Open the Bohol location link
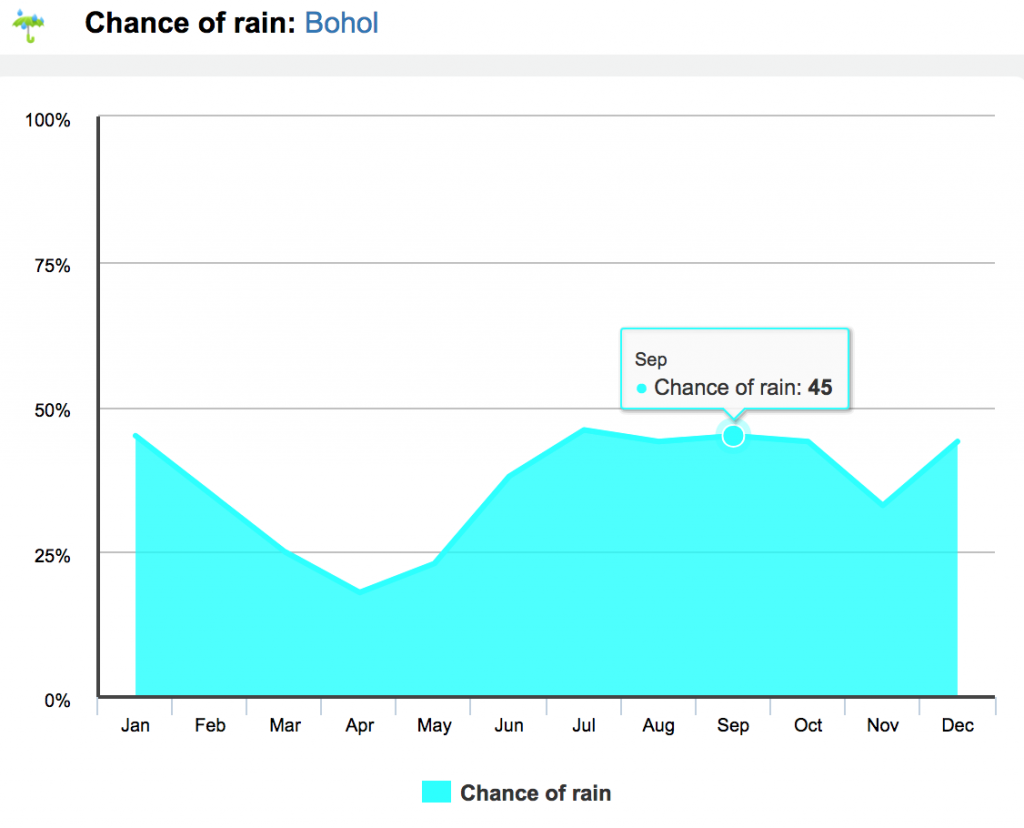Screen dimensions: 1024x828 (x=341, y=23)
